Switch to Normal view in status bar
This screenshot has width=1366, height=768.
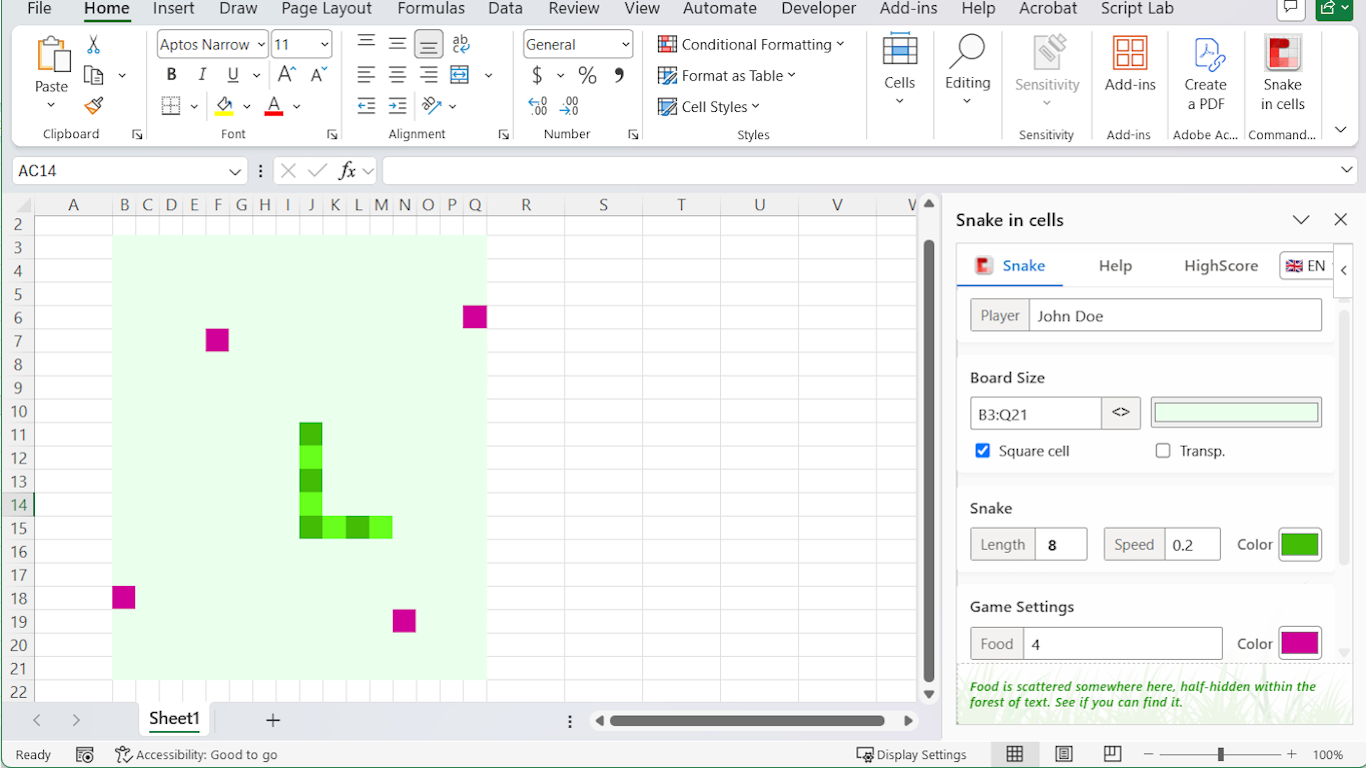(1015, 754)
